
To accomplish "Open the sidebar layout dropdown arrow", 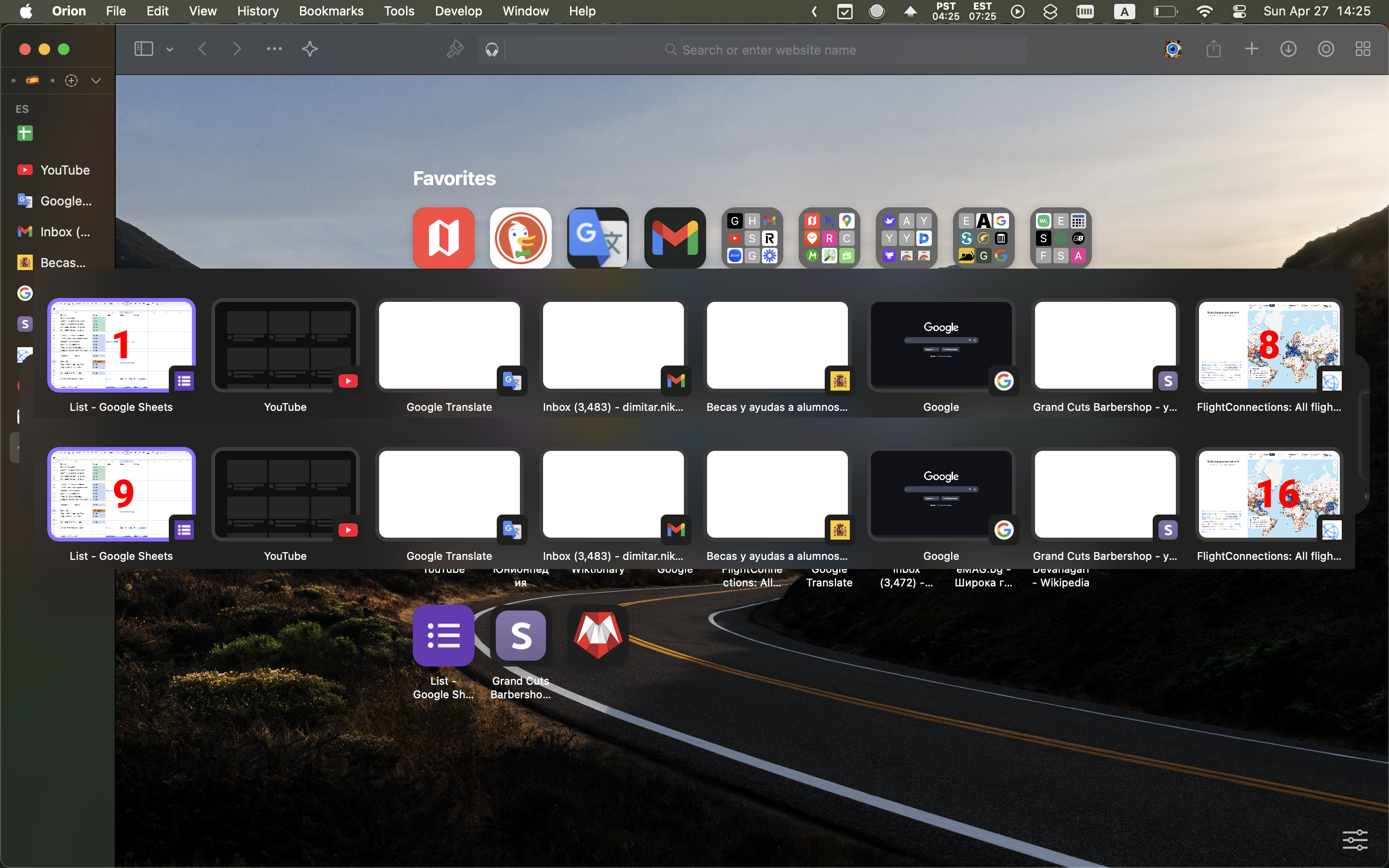I will 169,50.
